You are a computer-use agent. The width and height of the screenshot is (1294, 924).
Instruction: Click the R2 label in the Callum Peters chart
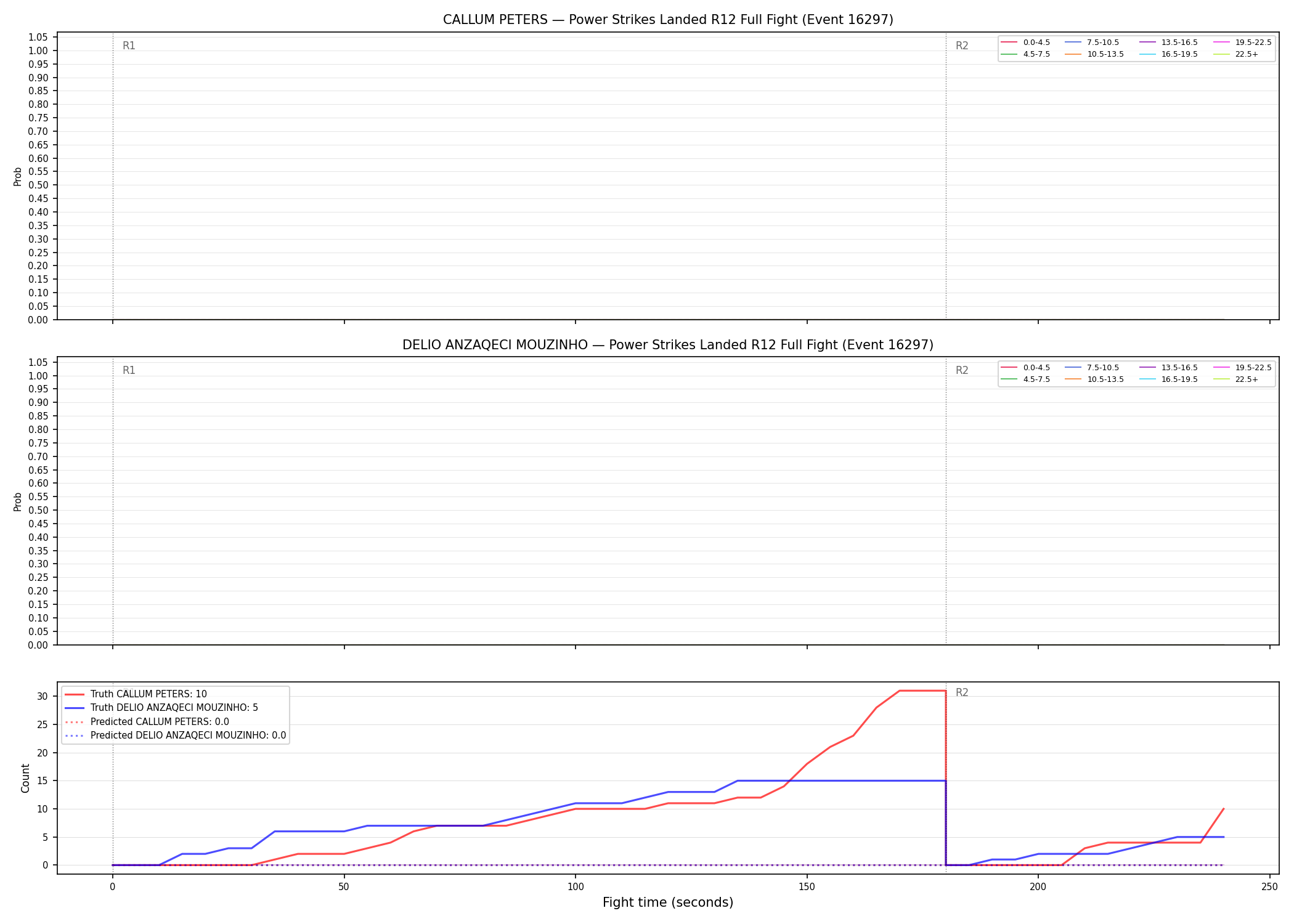962,46
